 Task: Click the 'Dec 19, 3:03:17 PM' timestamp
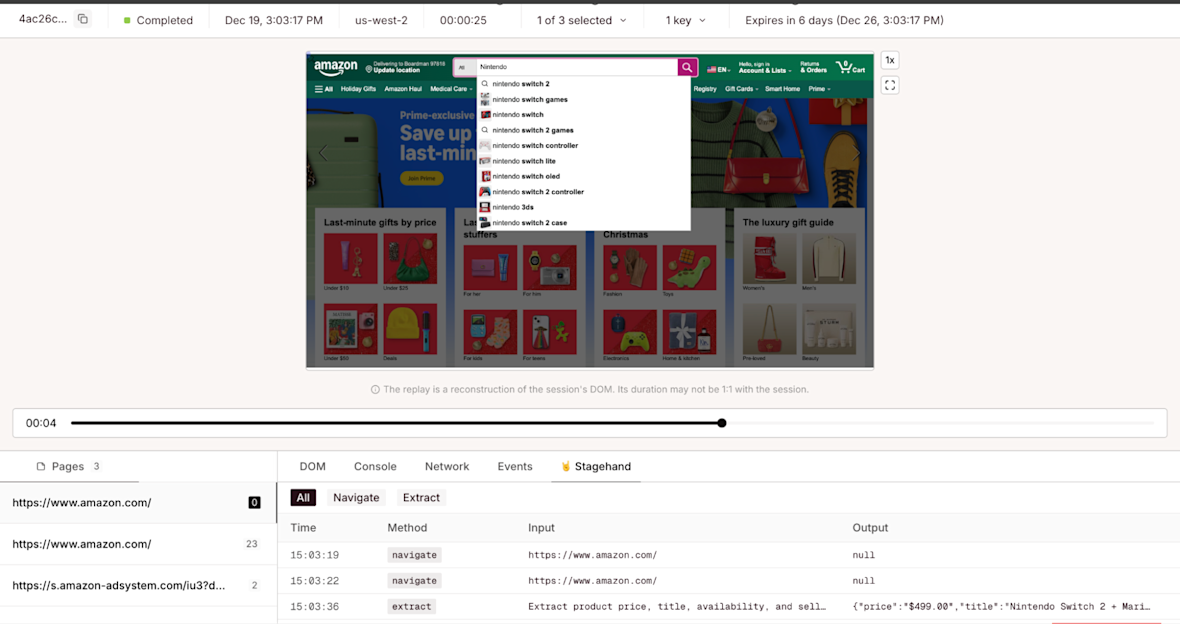click(274, 20)
